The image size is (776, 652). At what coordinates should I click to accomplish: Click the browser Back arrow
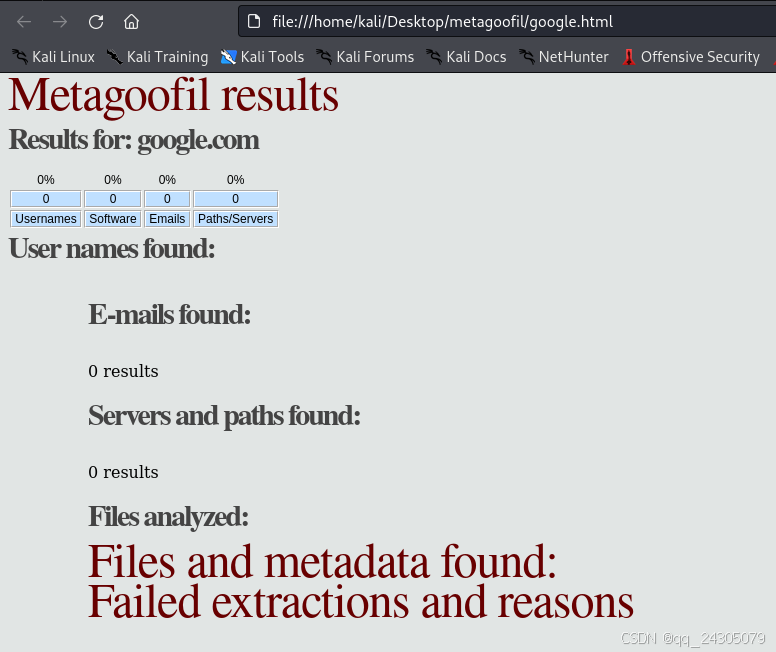(x=24, y=22)
